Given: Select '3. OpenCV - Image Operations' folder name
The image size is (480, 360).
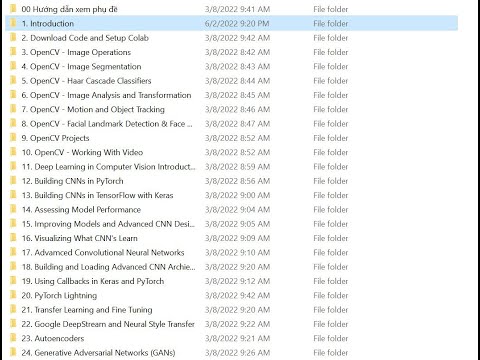Looking at the screenshot, I should 76,52.
